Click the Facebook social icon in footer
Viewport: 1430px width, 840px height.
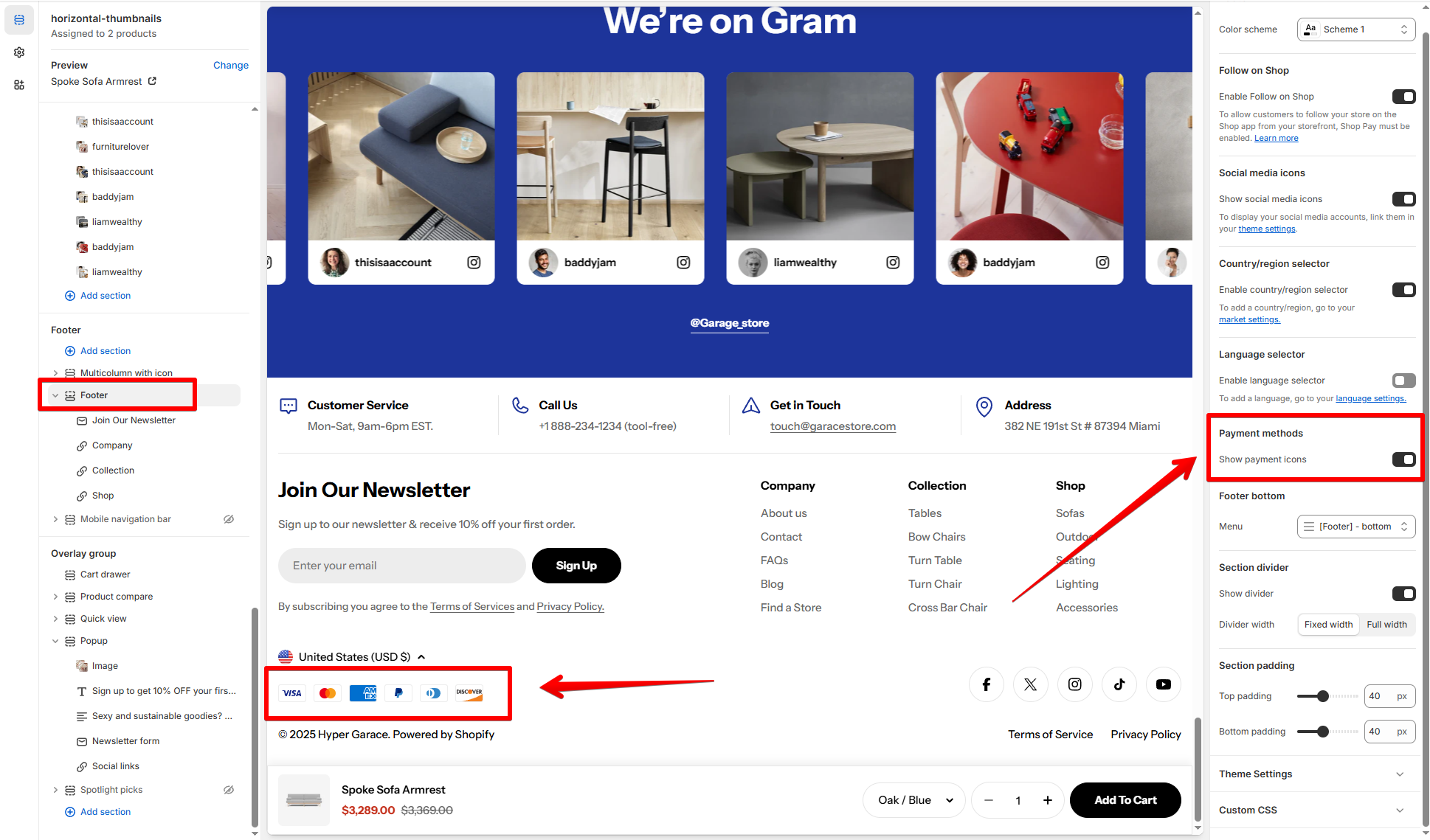point(987,684)
